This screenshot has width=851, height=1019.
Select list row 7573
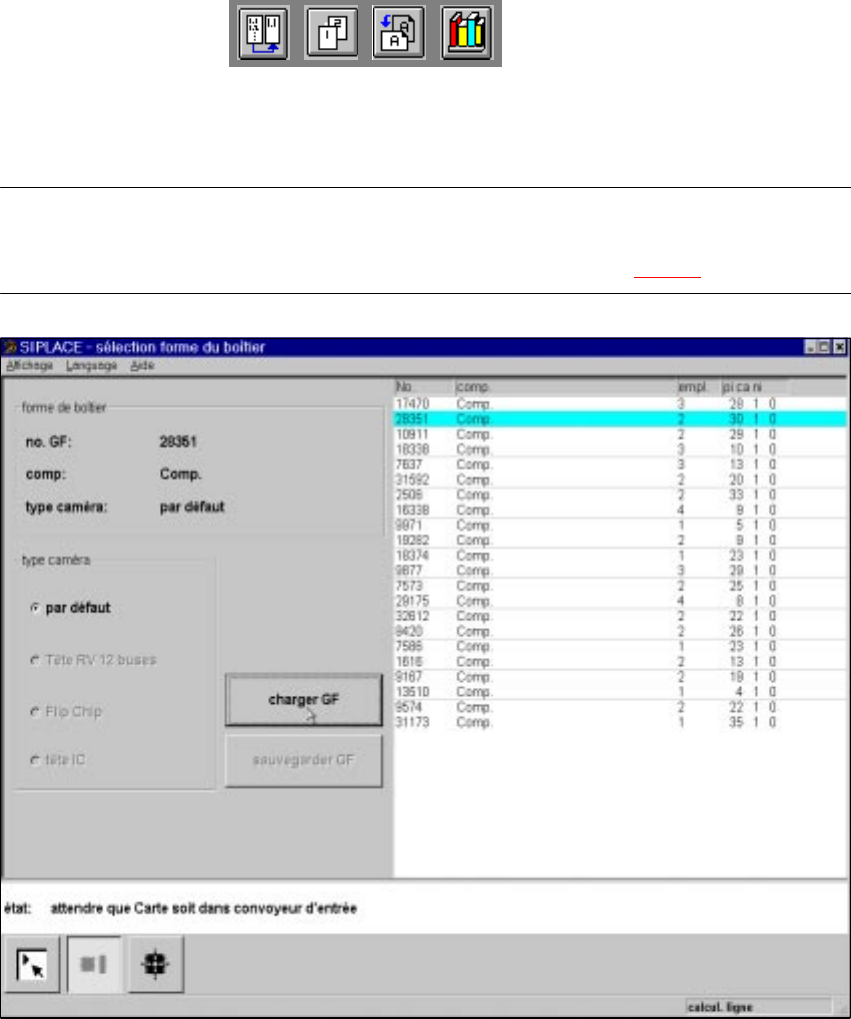tap(620, 586)
